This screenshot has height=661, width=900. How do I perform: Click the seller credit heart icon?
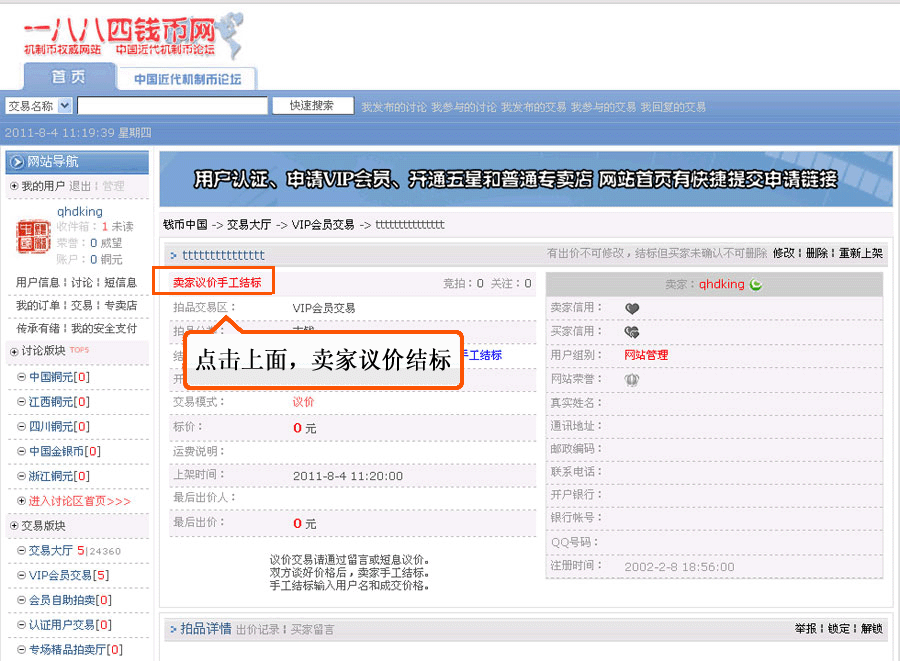point(632,308)
